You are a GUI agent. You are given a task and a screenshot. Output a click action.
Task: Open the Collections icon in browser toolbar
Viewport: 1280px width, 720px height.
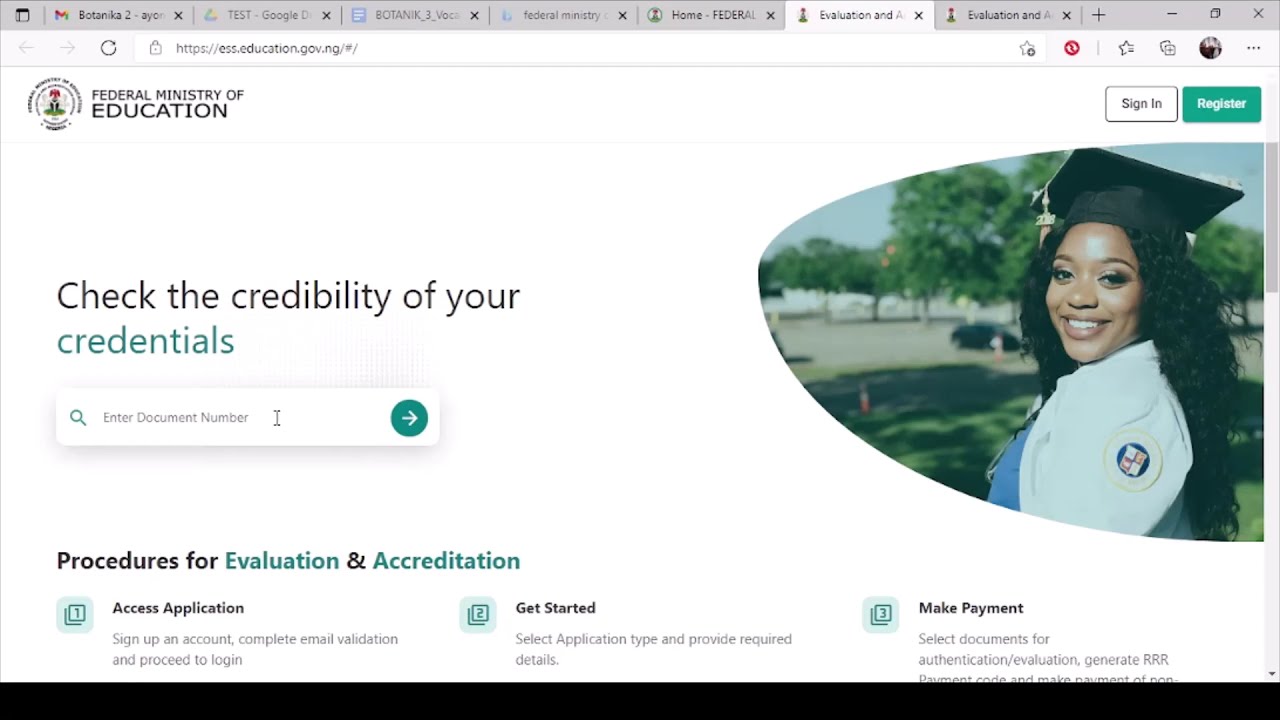(1167, 48)
